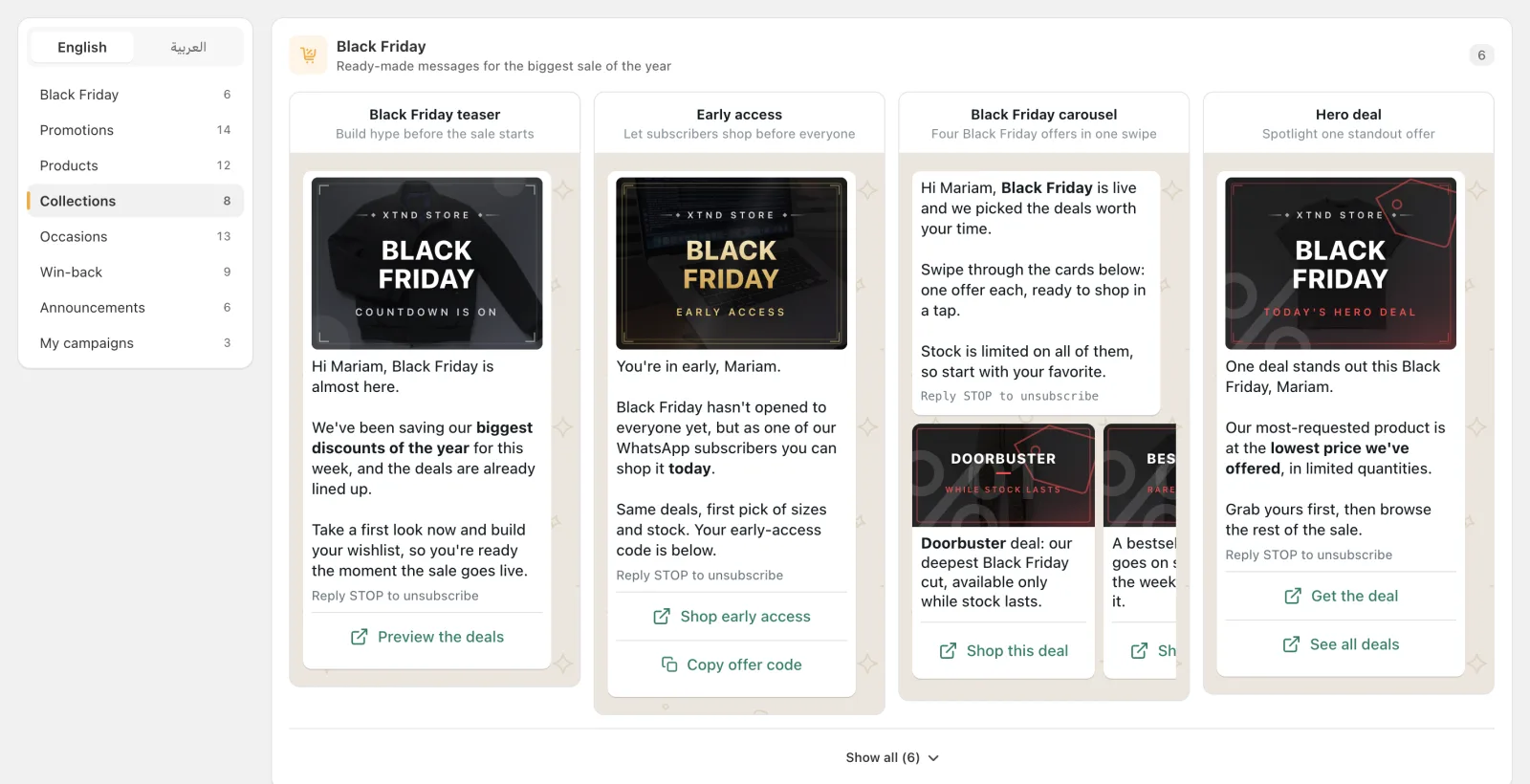Screen dimensions: 1530x784
Task: Open the Announcements category
Action: click(x=135, y=307)
